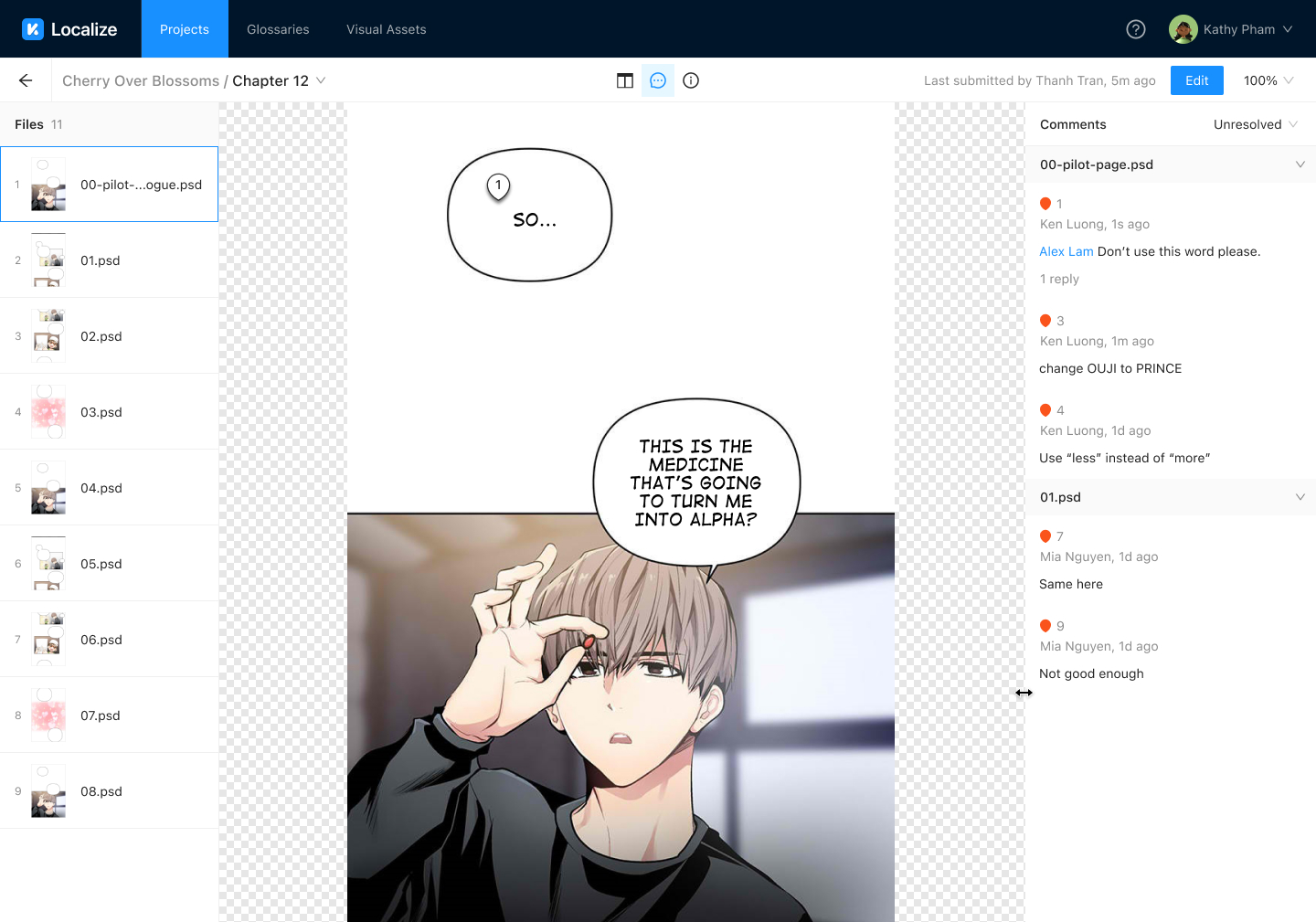Collapse the 01.psd comments section

point(1300,497)
